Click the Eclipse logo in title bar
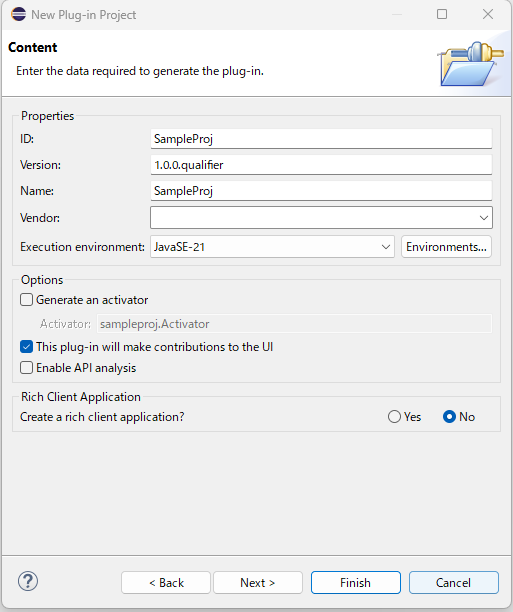This screenshot has height=612, width=513. (x=18, y=14)
